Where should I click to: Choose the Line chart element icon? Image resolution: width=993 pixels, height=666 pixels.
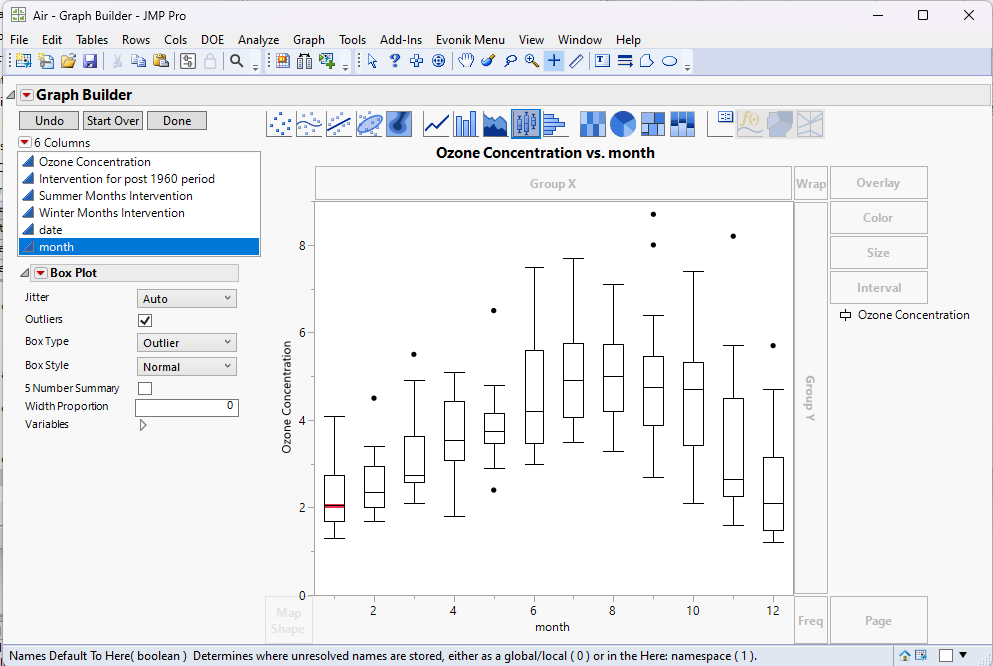tap(437, 124)
